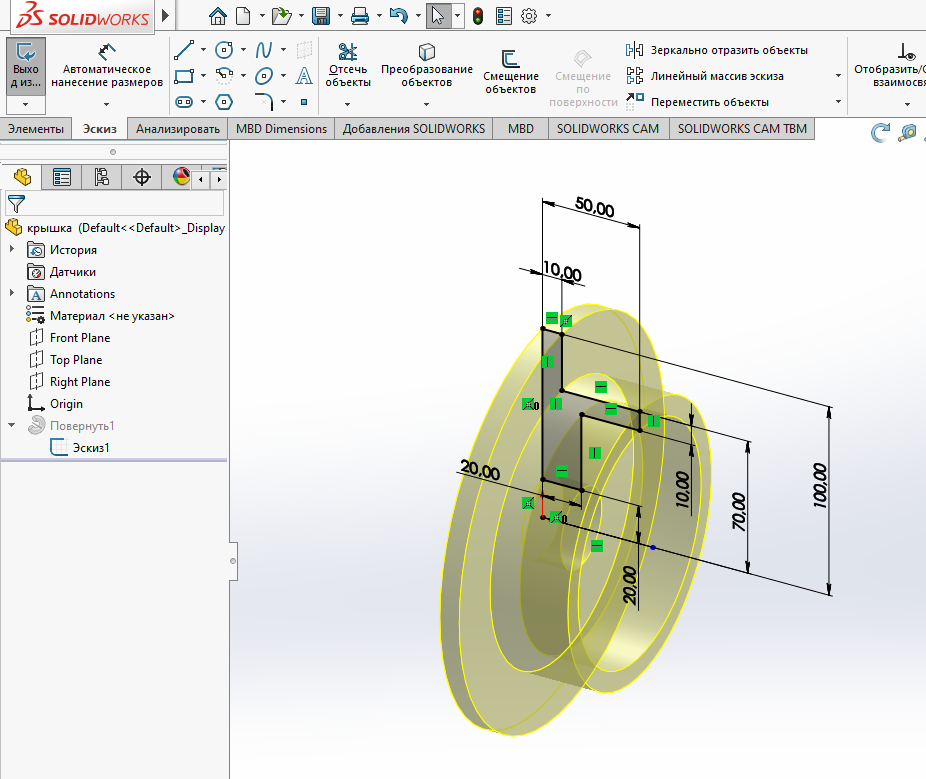The width and height of the screenshot is (926, 779).
Task: Click the 50,00 dimension value
Action: point(595,207)
